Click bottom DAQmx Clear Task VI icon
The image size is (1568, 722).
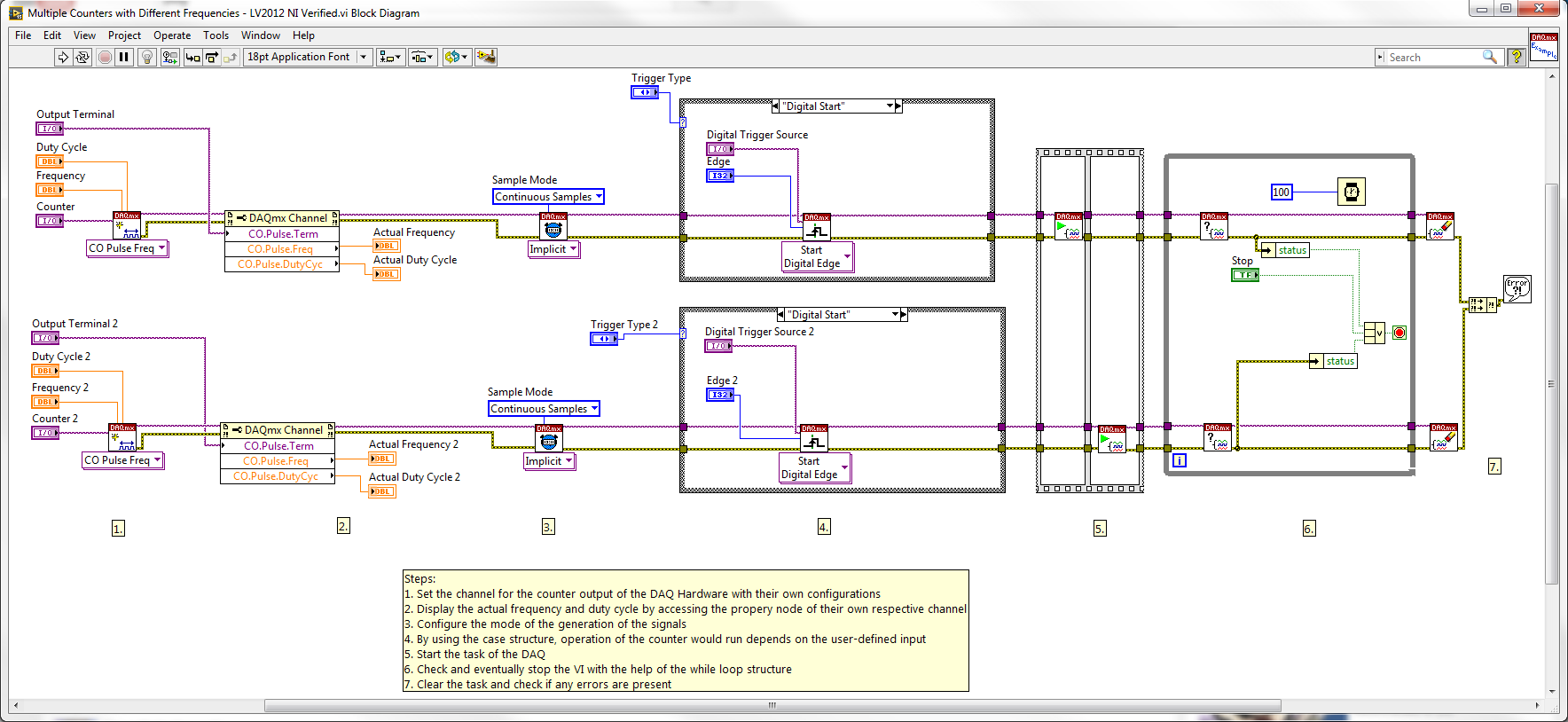pyautogui.click(x=1444, y=437)
